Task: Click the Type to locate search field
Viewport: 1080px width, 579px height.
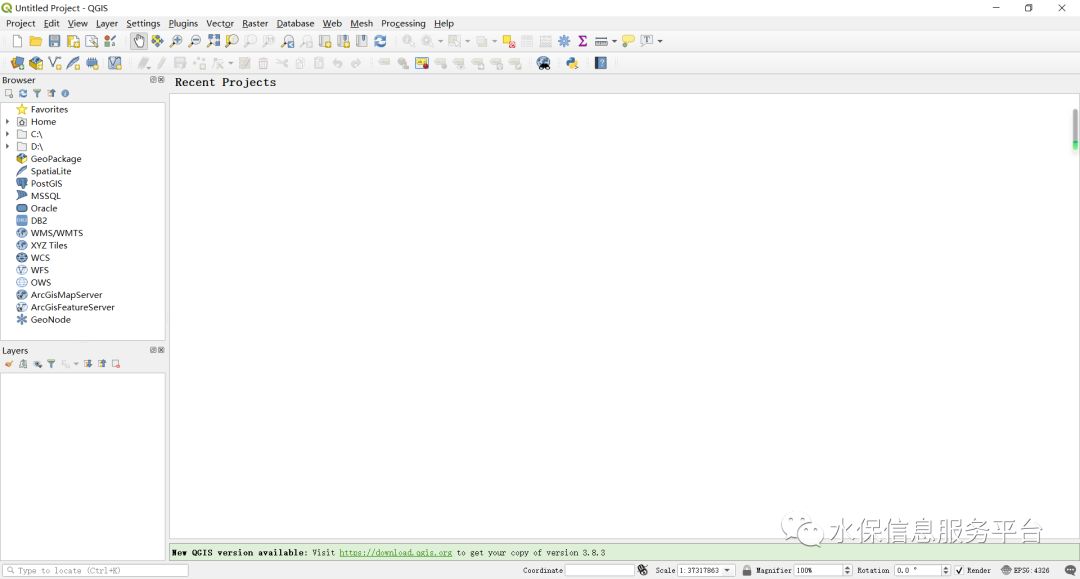Action: pyautogui.click(x=95, y=570)
